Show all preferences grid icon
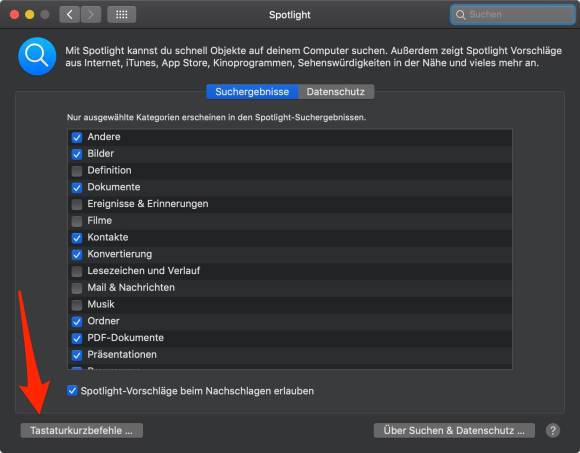The height and width of the screenshot is (453, 580). click(x=122, y=15)
